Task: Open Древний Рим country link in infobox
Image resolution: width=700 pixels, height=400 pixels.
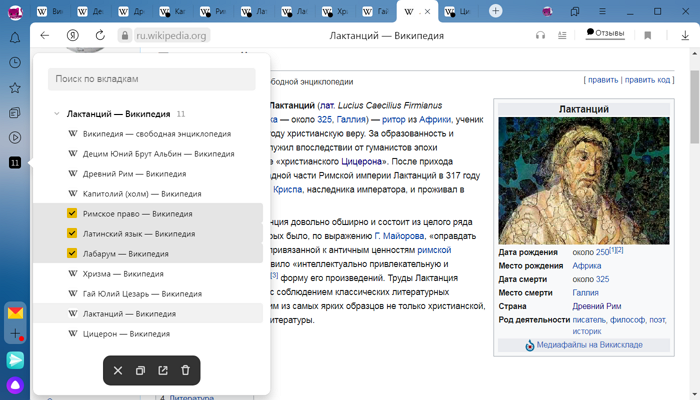Action: click(597, 306)
